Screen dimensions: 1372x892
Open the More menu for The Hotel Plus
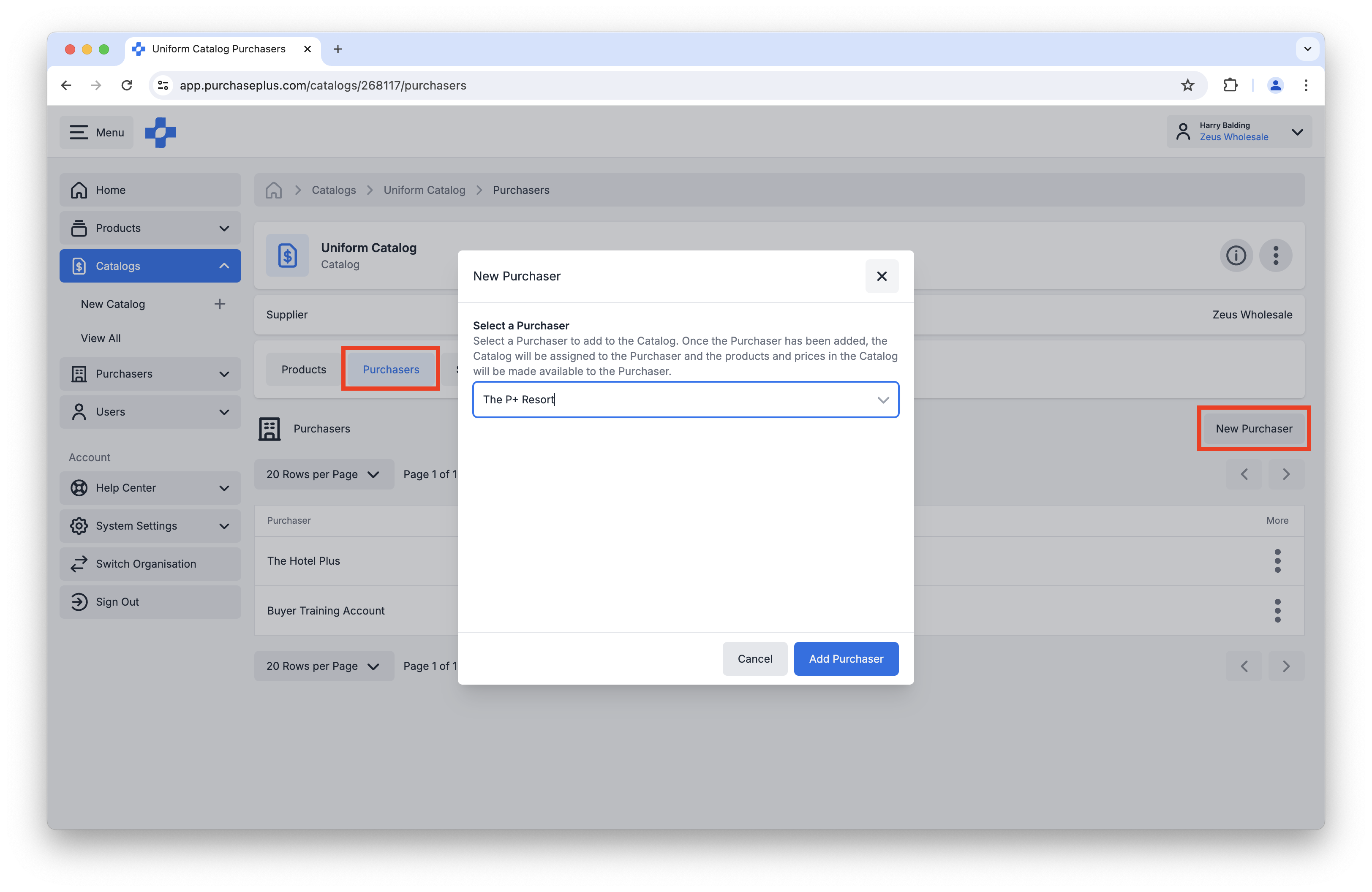tap(1277, 561)
